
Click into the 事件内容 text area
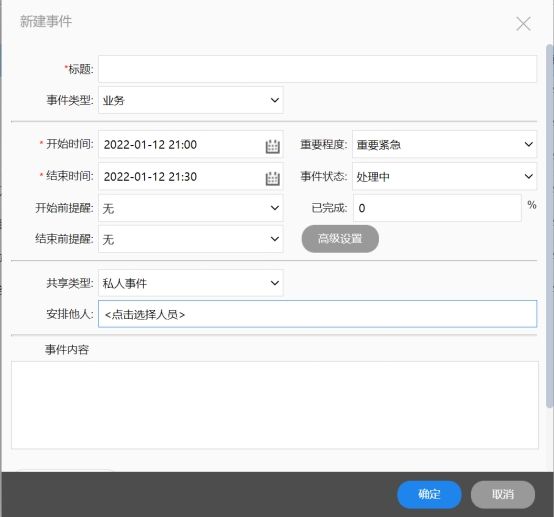click(x=275, y=405)
